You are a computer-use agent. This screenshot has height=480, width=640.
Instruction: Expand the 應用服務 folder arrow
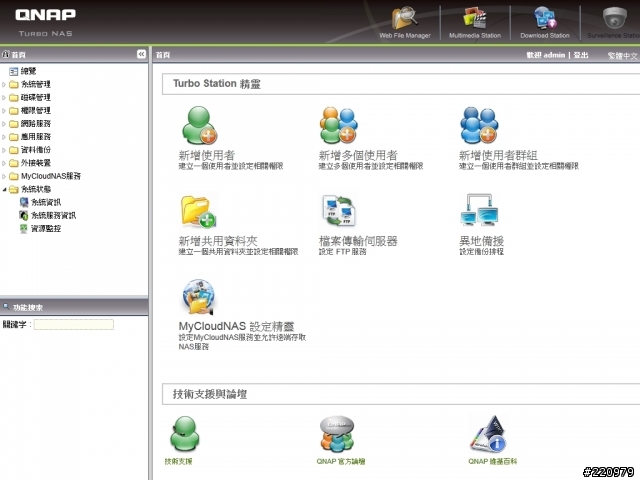pyautogui.click(x=4, y=137)
